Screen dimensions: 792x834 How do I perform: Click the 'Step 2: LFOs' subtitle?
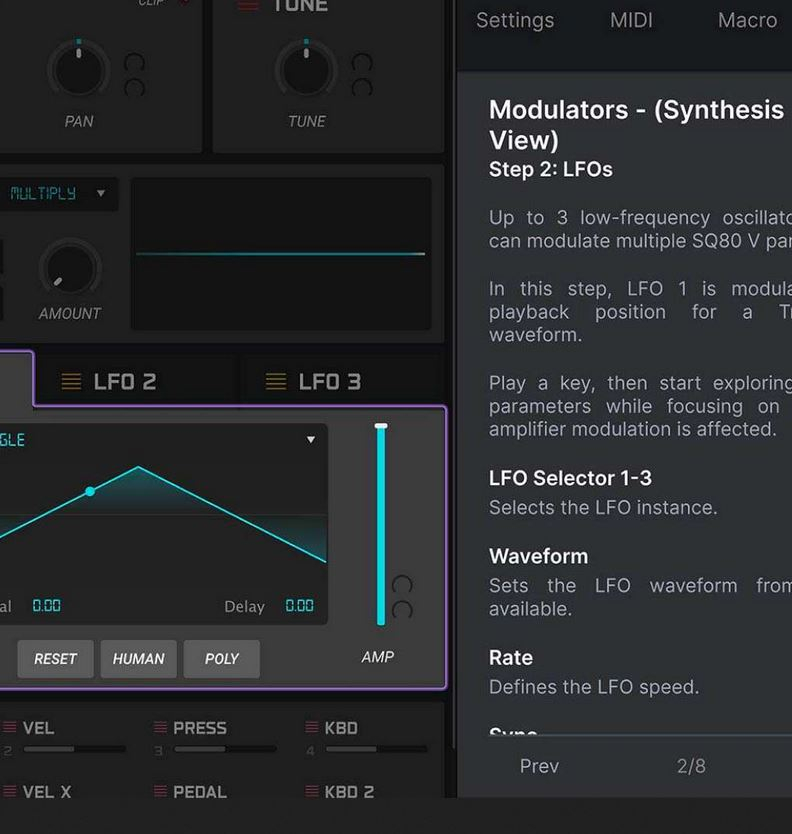pyautogui.click(x=551, y=169)
